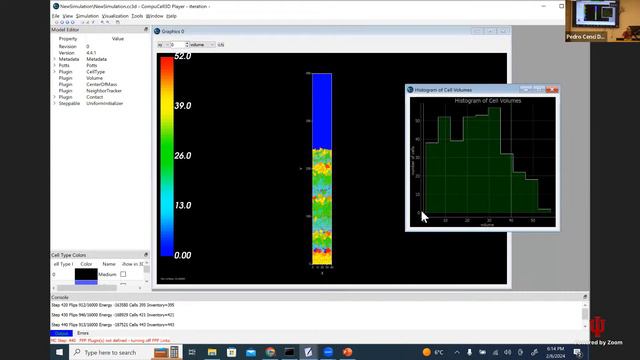Screen dimensions: 640x360
Task: Select the Plugin Volume row
Action: pyautogui.click(x=100, y=78)
